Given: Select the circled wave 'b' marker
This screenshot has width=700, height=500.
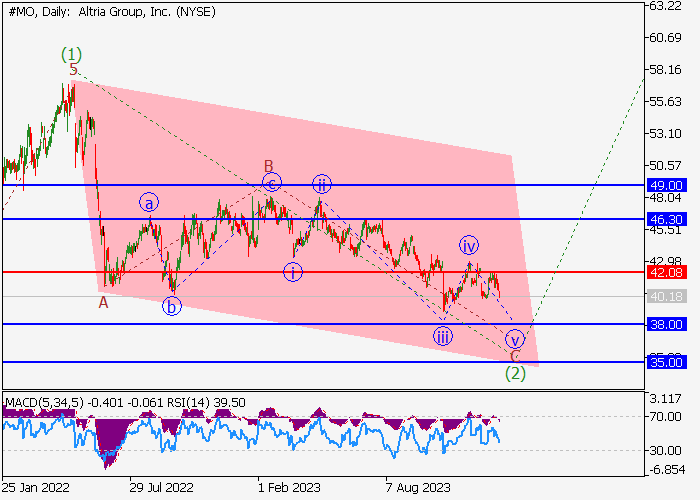Looking at the screenshot, I should pyautogui.click(x=172, y=306).
